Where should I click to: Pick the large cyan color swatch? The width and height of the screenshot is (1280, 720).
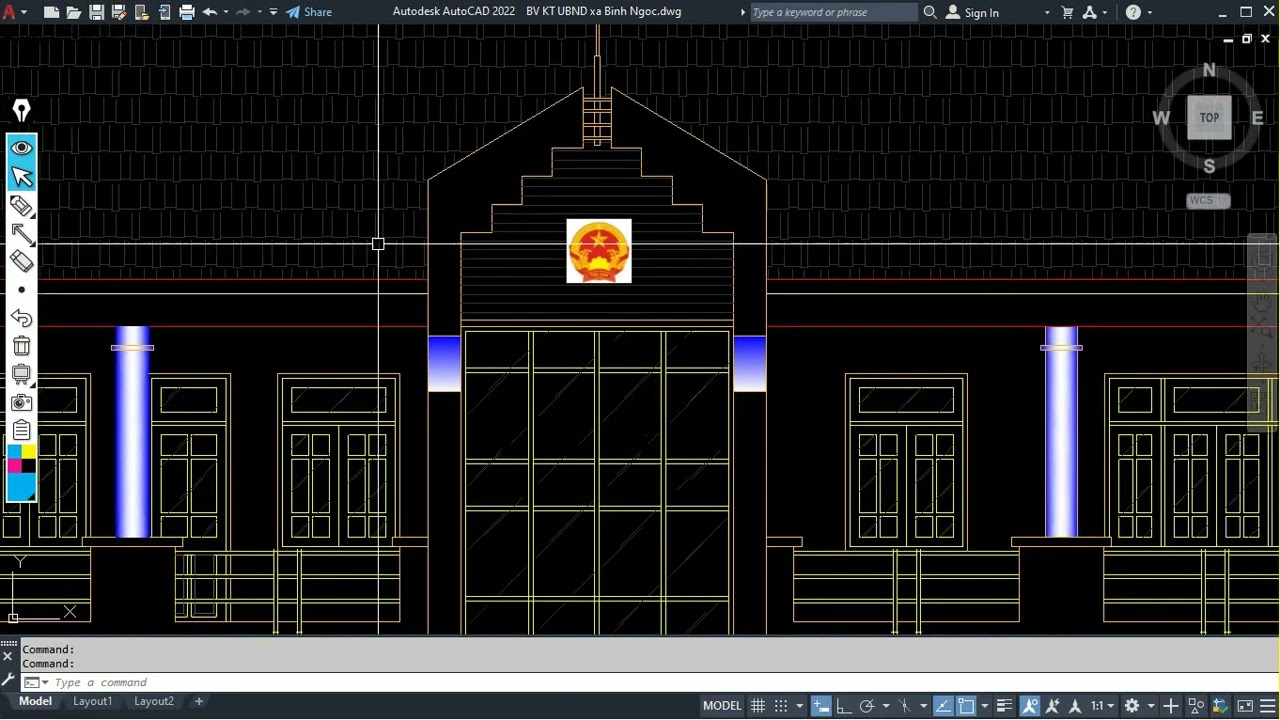(21, 487)
